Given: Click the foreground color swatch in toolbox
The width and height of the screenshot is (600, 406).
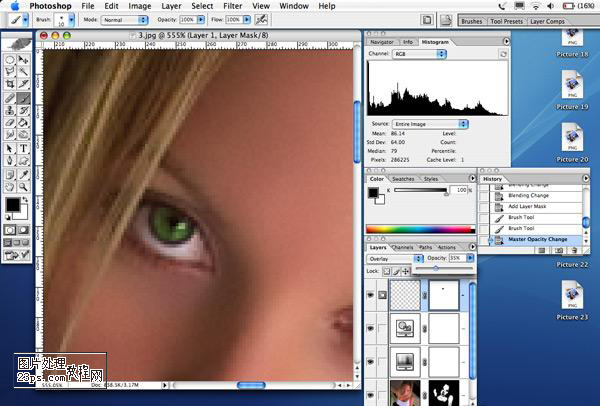Looking at the screenshot, I should pos(13,205).
